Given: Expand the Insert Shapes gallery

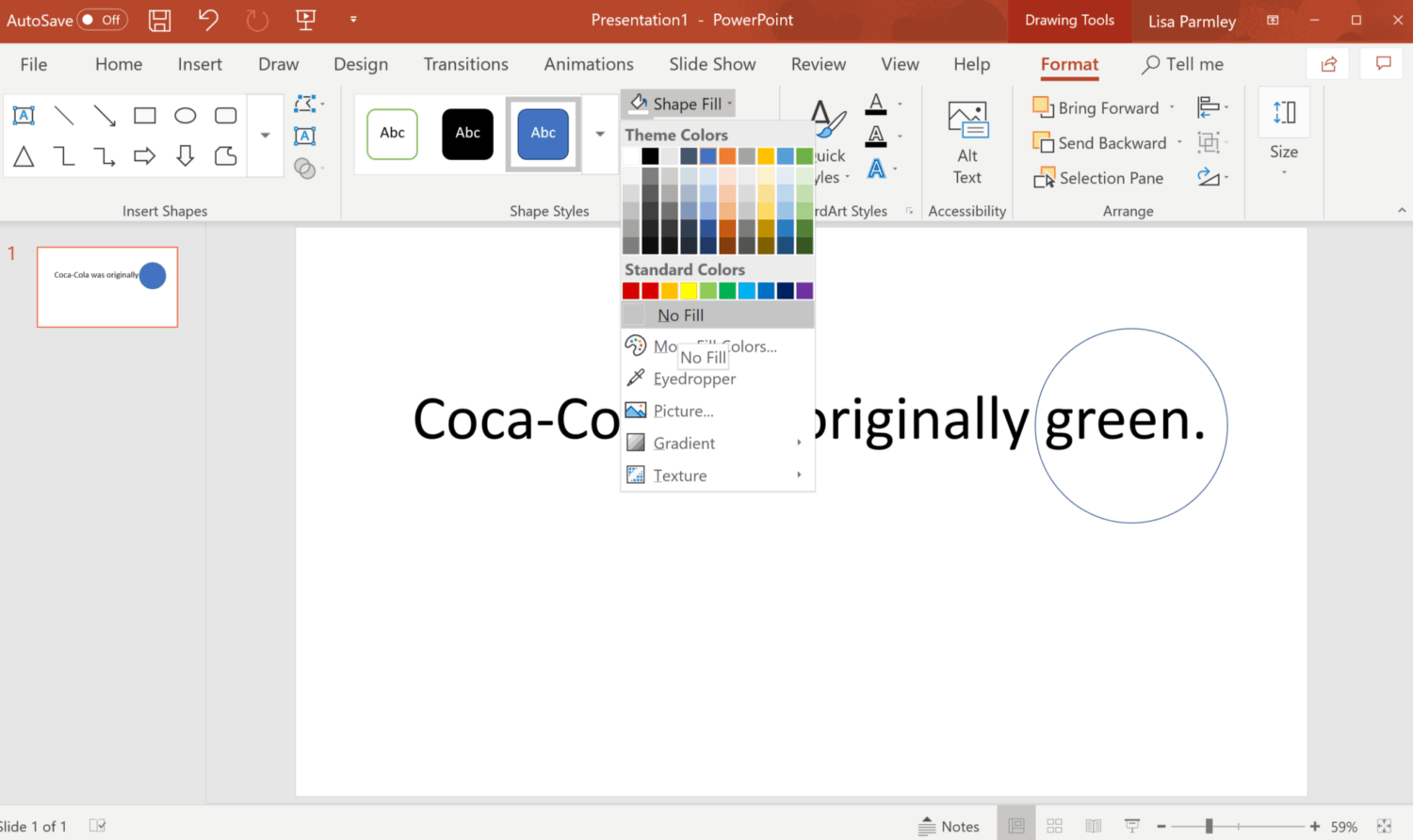Looking at the screenshot, I should point(266,136).
